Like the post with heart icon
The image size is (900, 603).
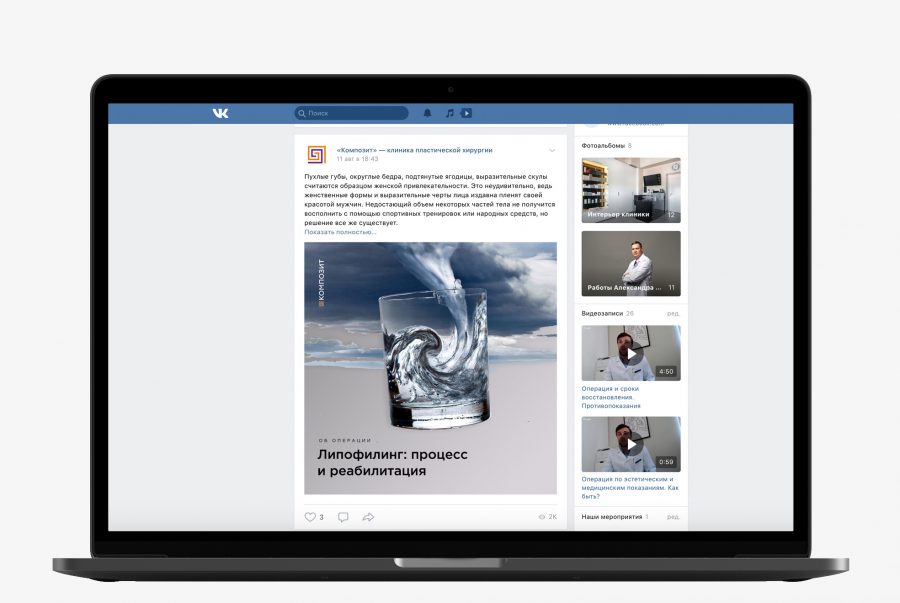coord(310,517)
